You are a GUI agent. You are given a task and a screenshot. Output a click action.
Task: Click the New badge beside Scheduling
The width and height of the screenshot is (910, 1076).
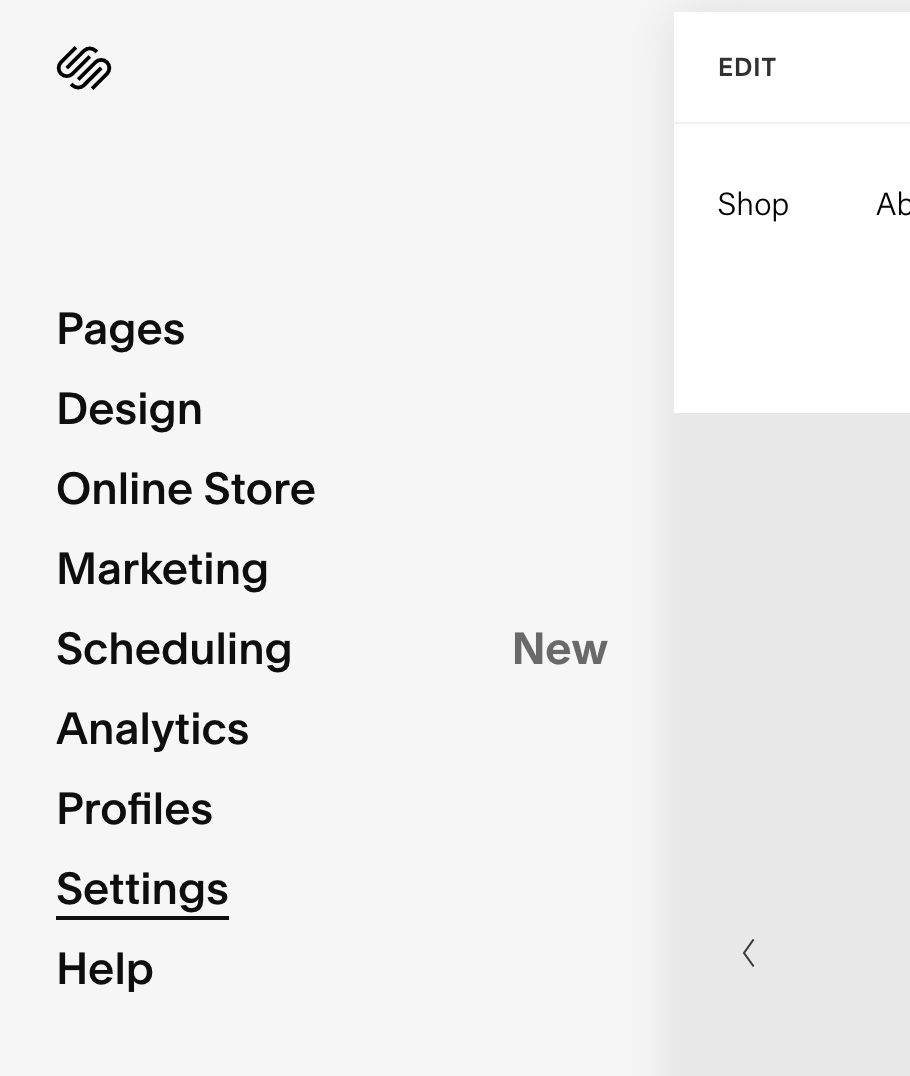click(x=559, y=648)
